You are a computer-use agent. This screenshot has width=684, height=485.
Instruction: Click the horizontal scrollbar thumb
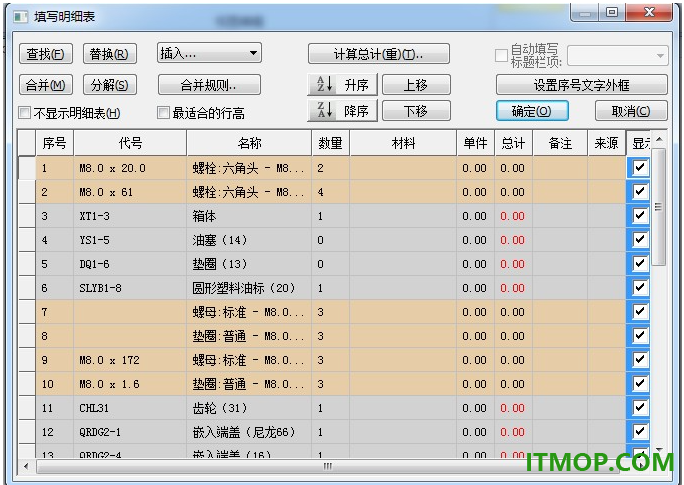pos(328,466)
